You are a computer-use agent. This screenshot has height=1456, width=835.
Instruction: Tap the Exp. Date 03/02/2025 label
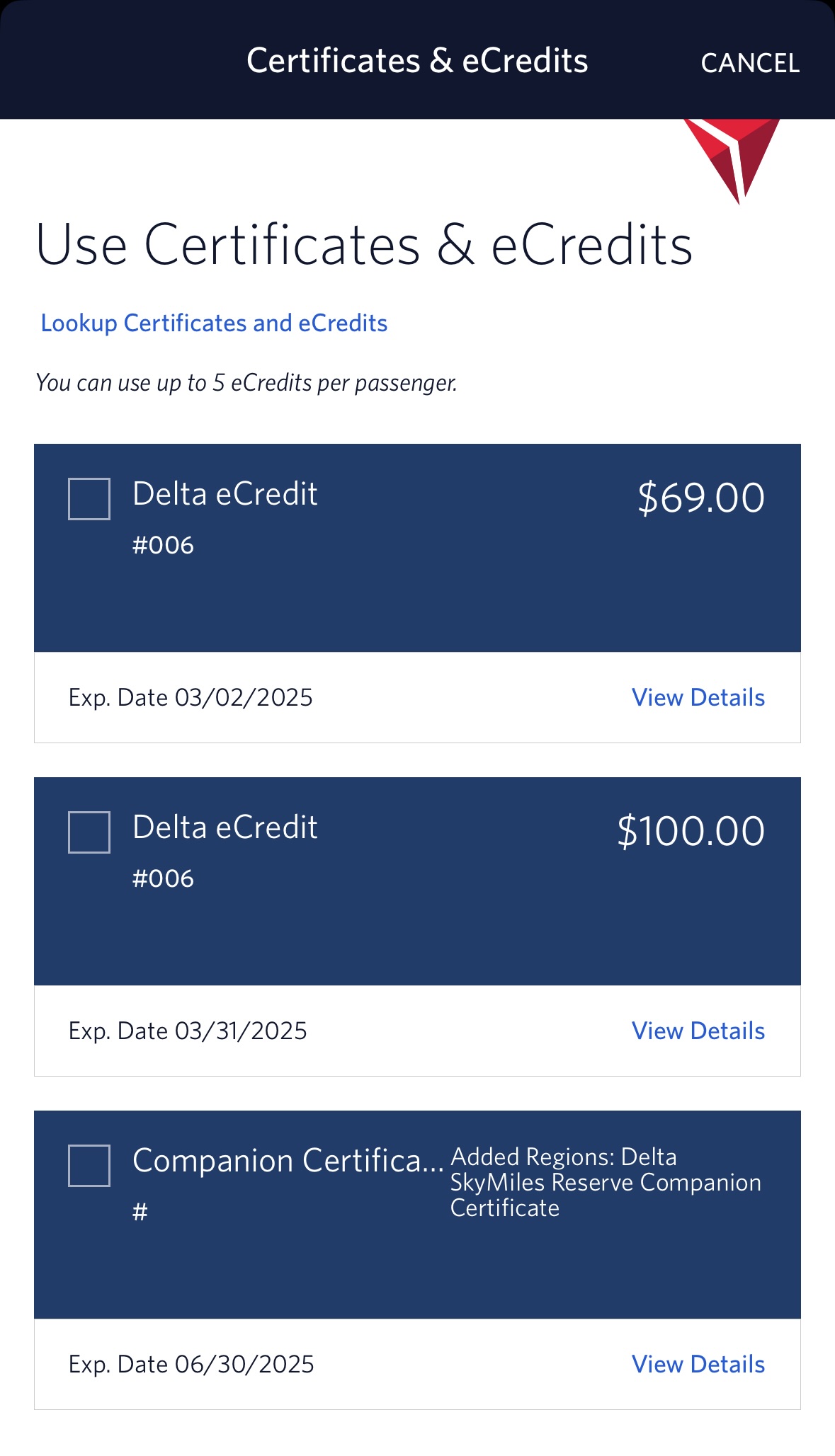pos(191,698)
